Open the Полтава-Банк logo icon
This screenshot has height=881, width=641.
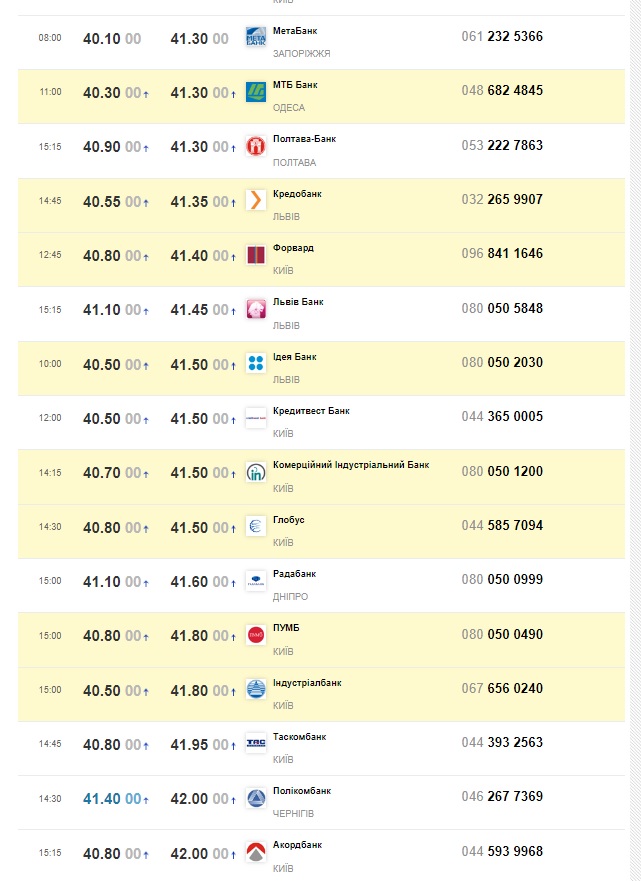point(256,146)
